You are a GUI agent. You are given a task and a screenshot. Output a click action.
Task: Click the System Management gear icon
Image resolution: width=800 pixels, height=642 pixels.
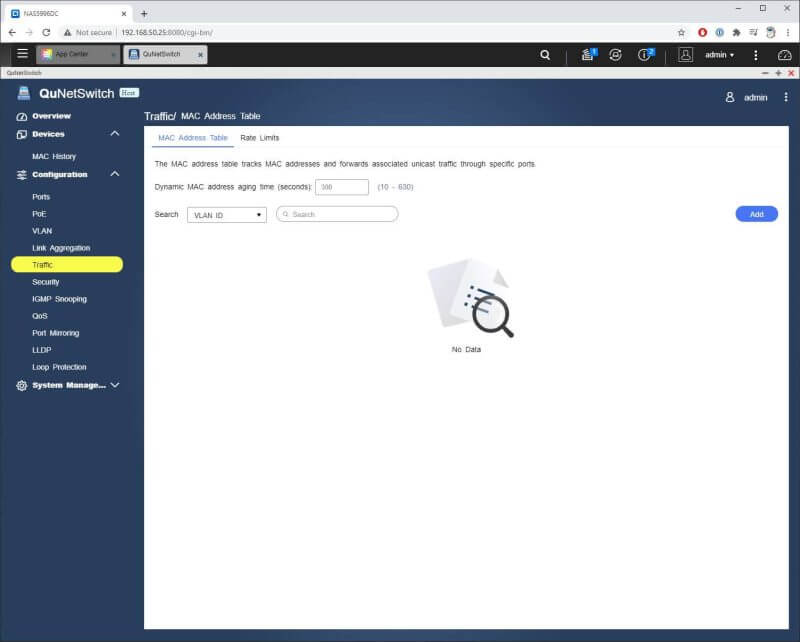click(x=21, y=385)
